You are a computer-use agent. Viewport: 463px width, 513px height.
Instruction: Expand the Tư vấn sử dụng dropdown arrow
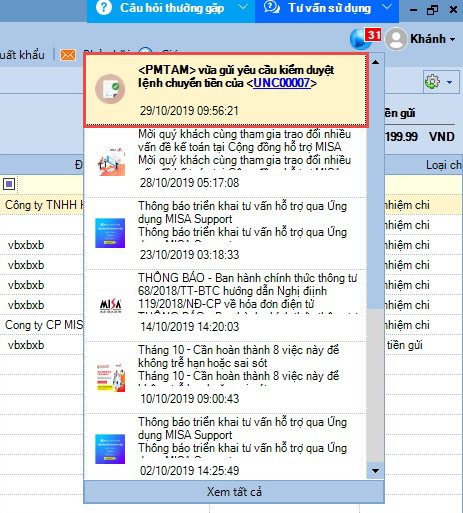387,7
